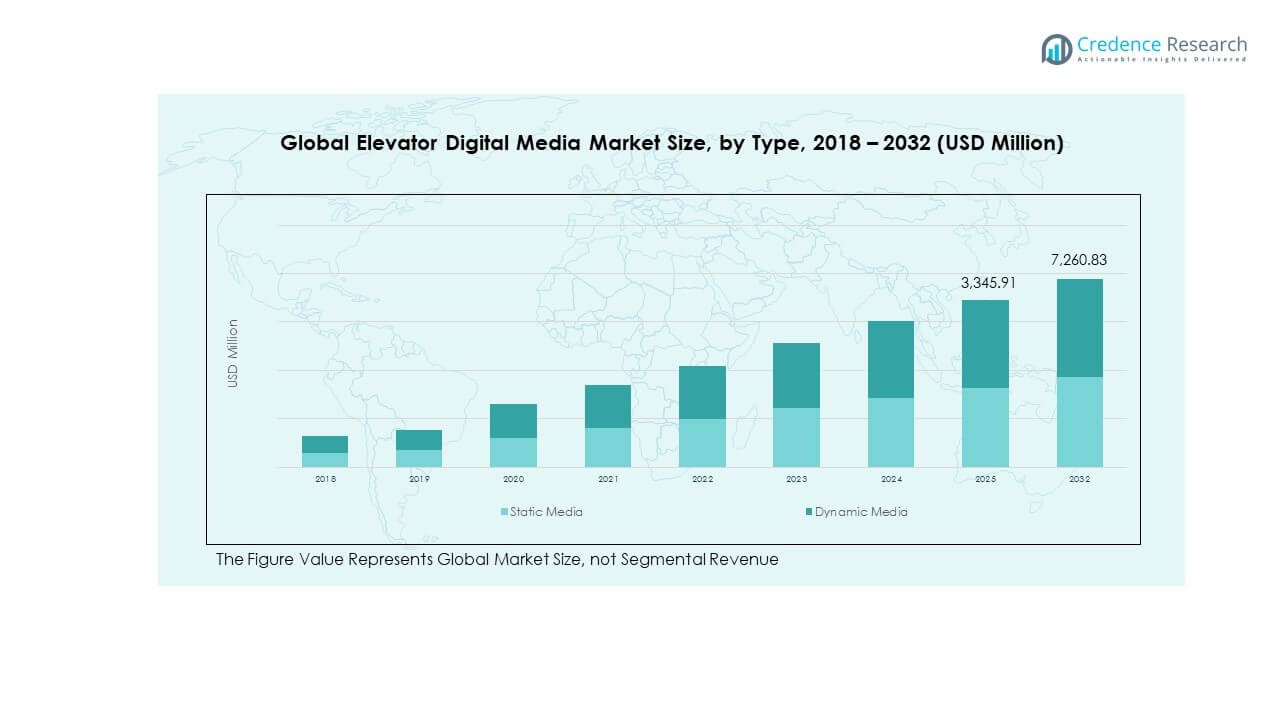Image resolution: width=1280 pixels, height=720 pixels.
Task: Select the 7,260.83 data label
Action: click(1079, 260)
